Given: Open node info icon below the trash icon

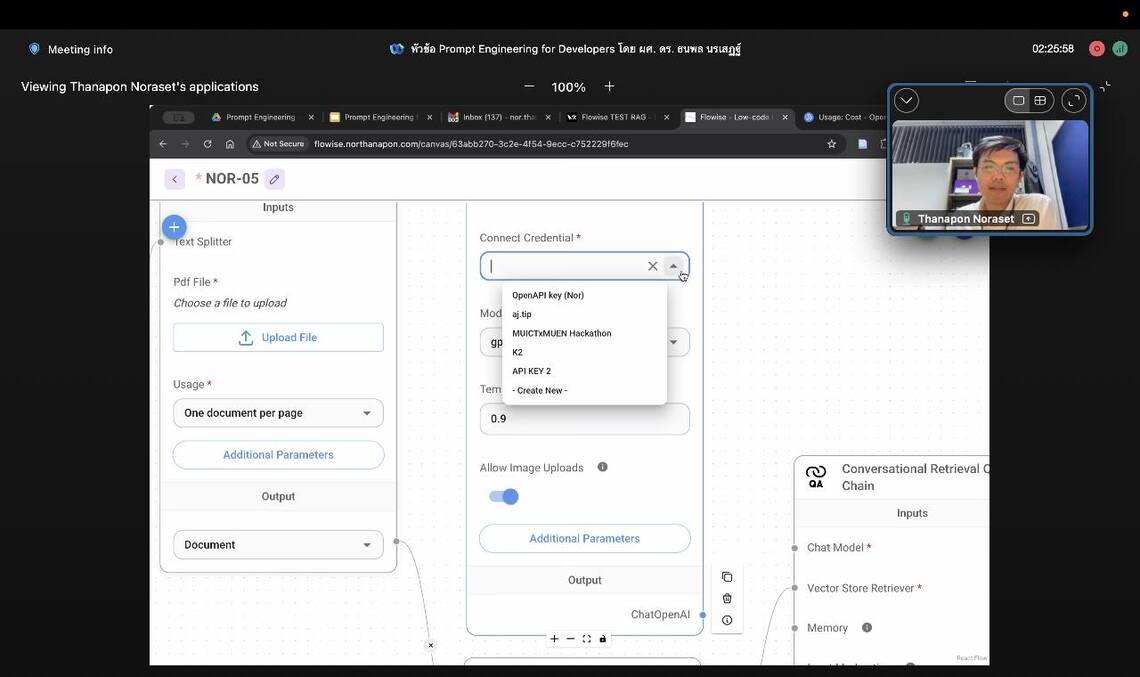Looking at the screenshot, I should point(727,620).
